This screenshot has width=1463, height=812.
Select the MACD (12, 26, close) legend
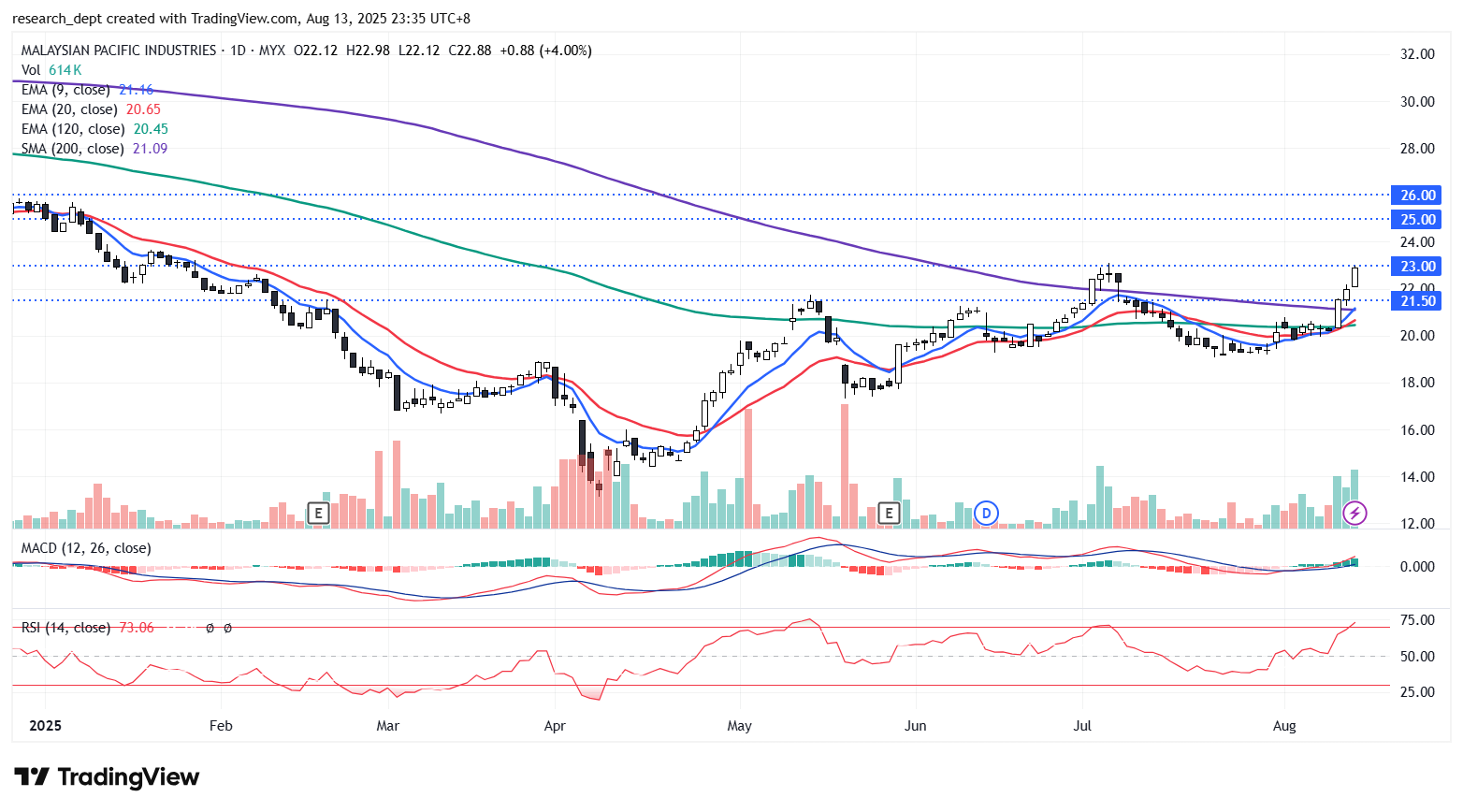[86, 548]
